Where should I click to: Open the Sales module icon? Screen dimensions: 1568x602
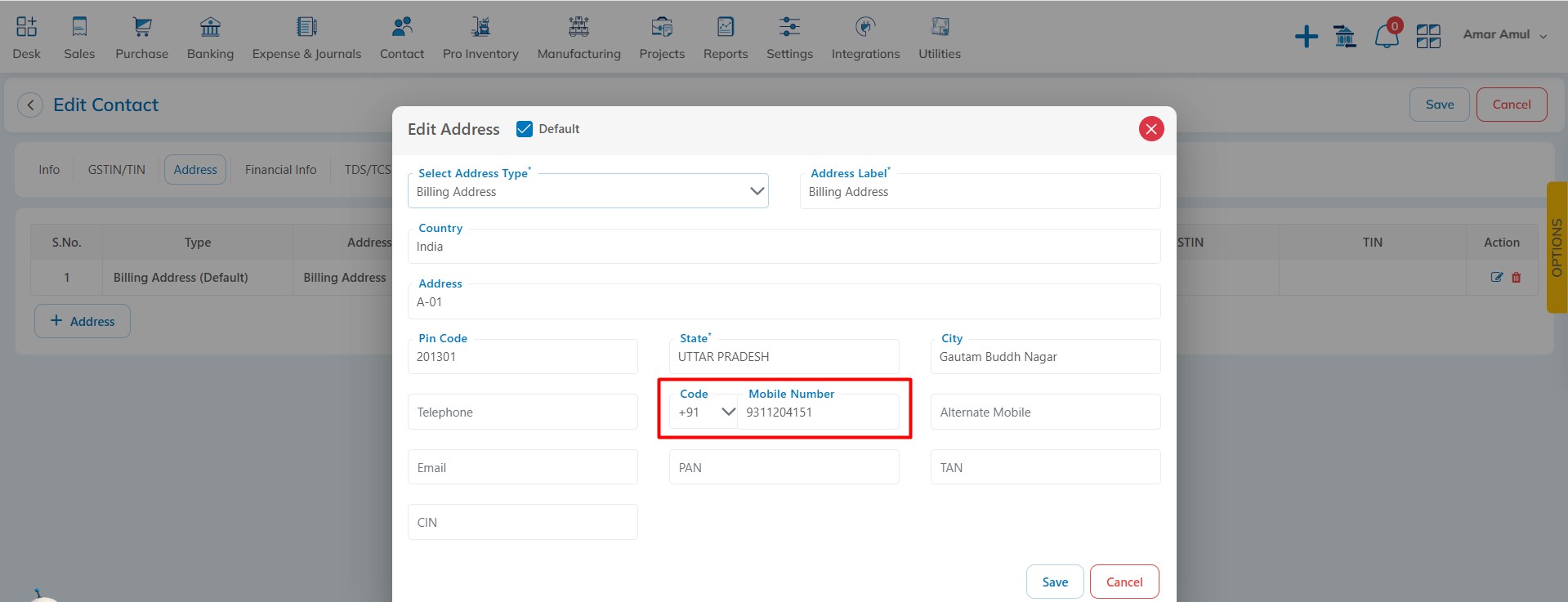pyautogui.click(x=79, y=27)
